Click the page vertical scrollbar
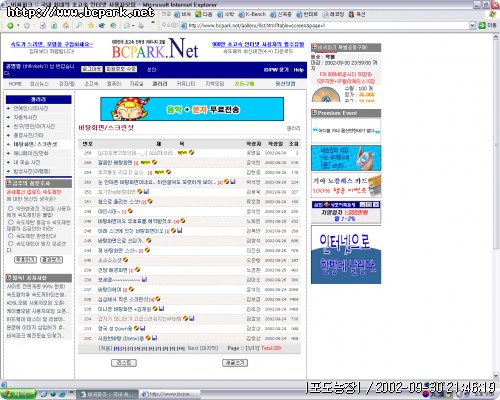Screen dimensions: 500x400 pos(496,207)
